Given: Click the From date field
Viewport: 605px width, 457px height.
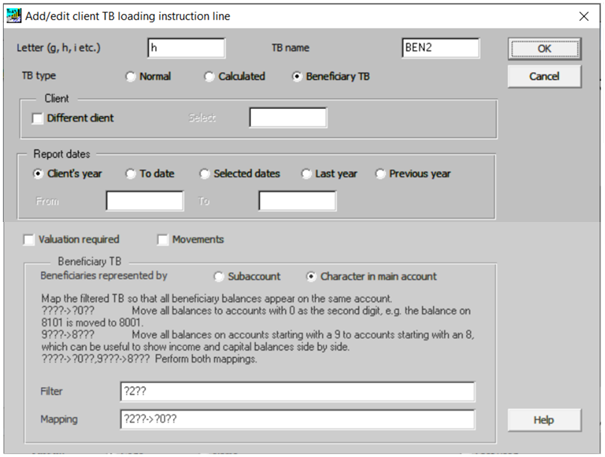Looking at the screenshot, I should pyautogui.click(x=145, y=201).
